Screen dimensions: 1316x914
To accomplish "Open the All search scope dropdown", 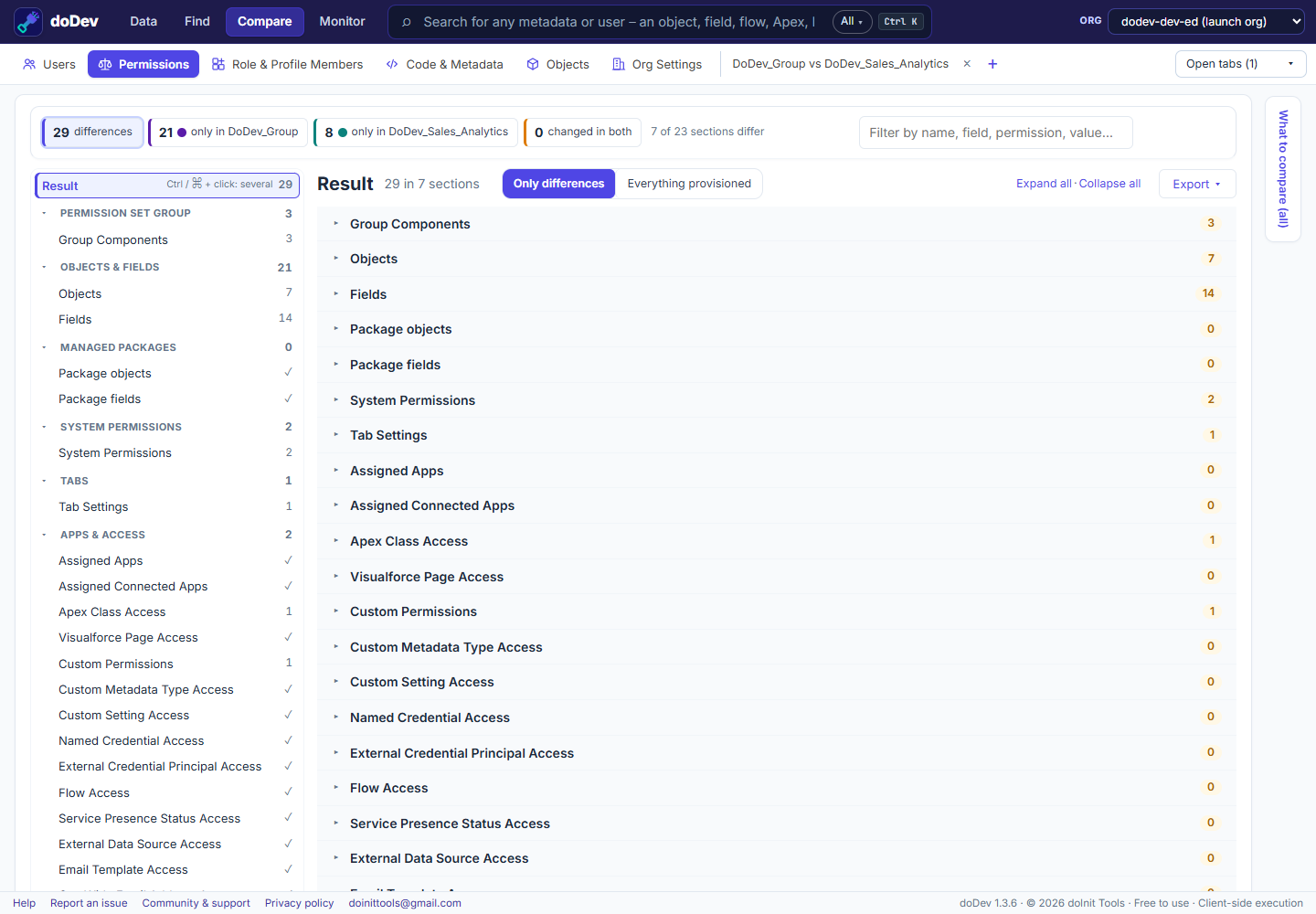I will click(x=852, y=22).
